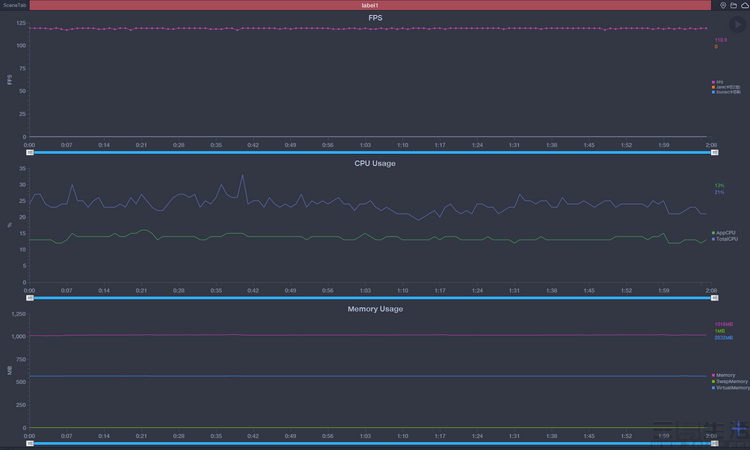Click the FPS chart left range slider handle
The image size is (750, 450).
[x=30, y=153]
